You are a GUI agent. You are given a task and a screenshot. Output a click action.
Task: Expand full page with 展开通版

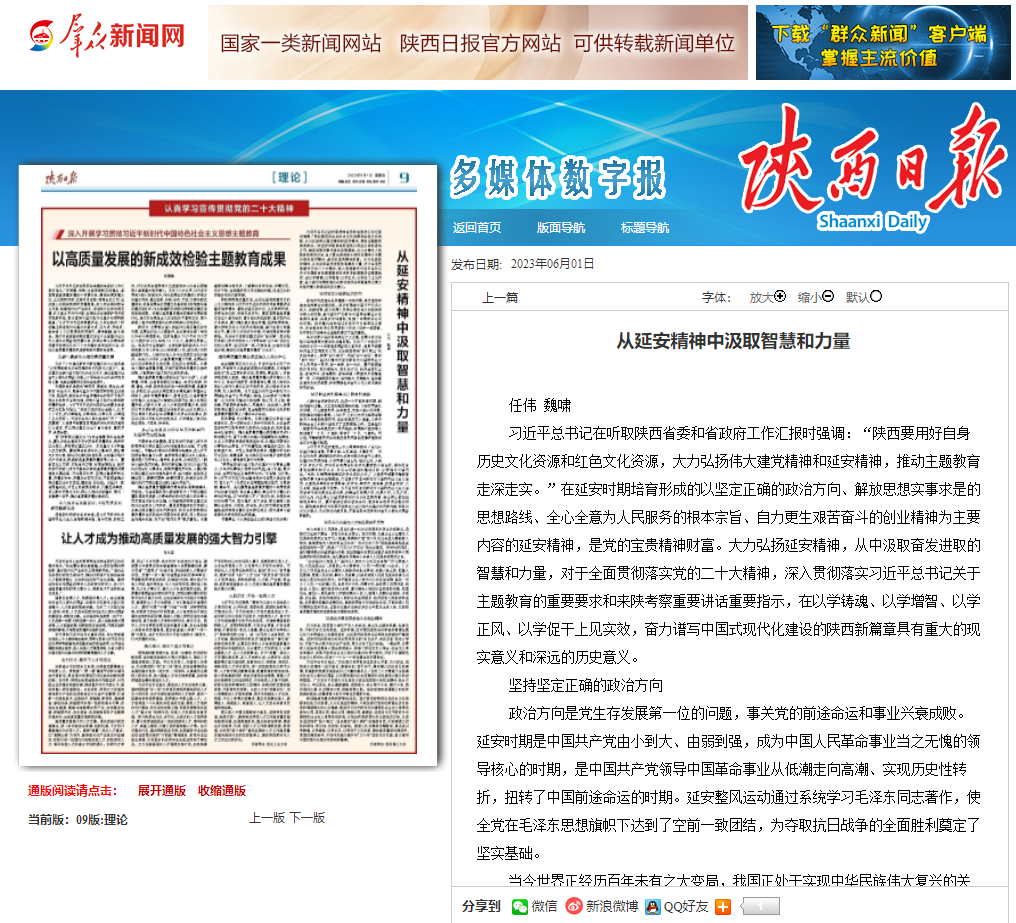point(161,791)
